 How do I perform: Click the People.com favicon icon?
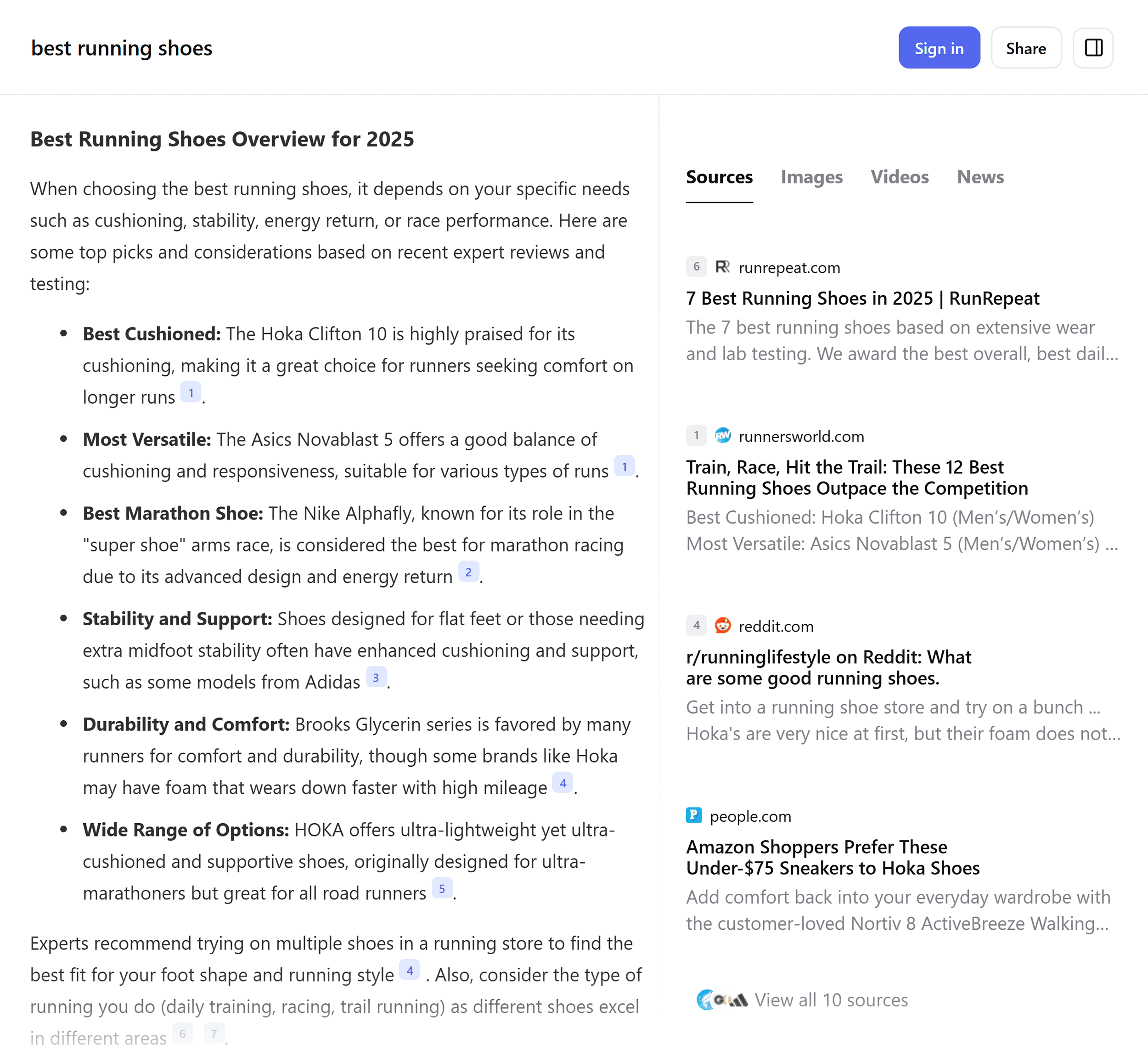click(693, 816)
